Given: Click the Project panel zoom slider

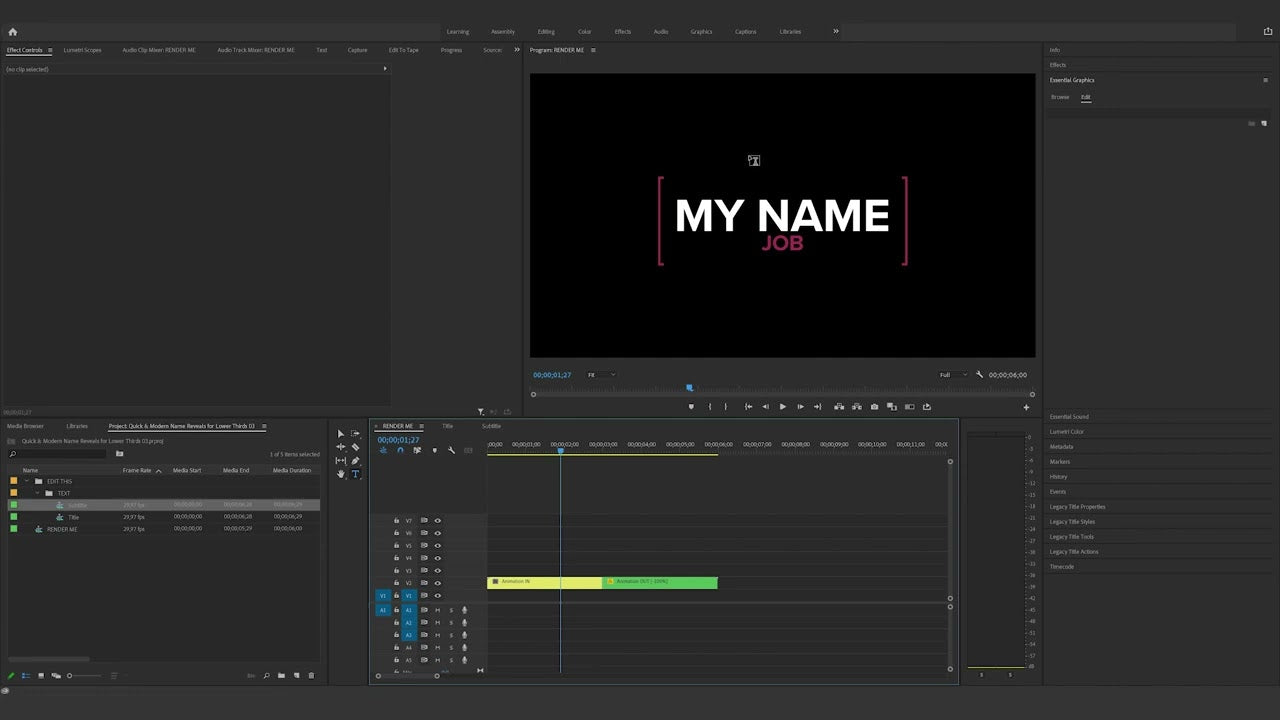Looking at the screenshot, I should 70,675.
